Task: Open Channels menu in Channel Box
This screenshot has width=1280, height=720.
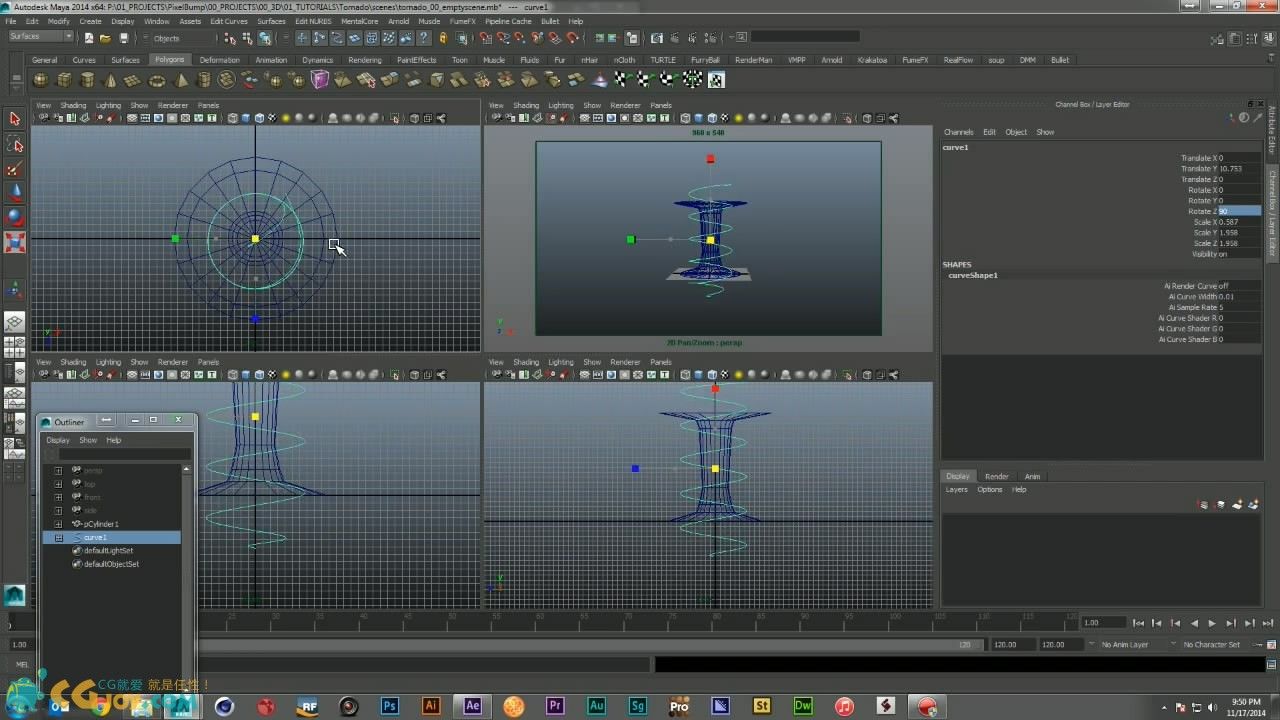Action: 958,132
